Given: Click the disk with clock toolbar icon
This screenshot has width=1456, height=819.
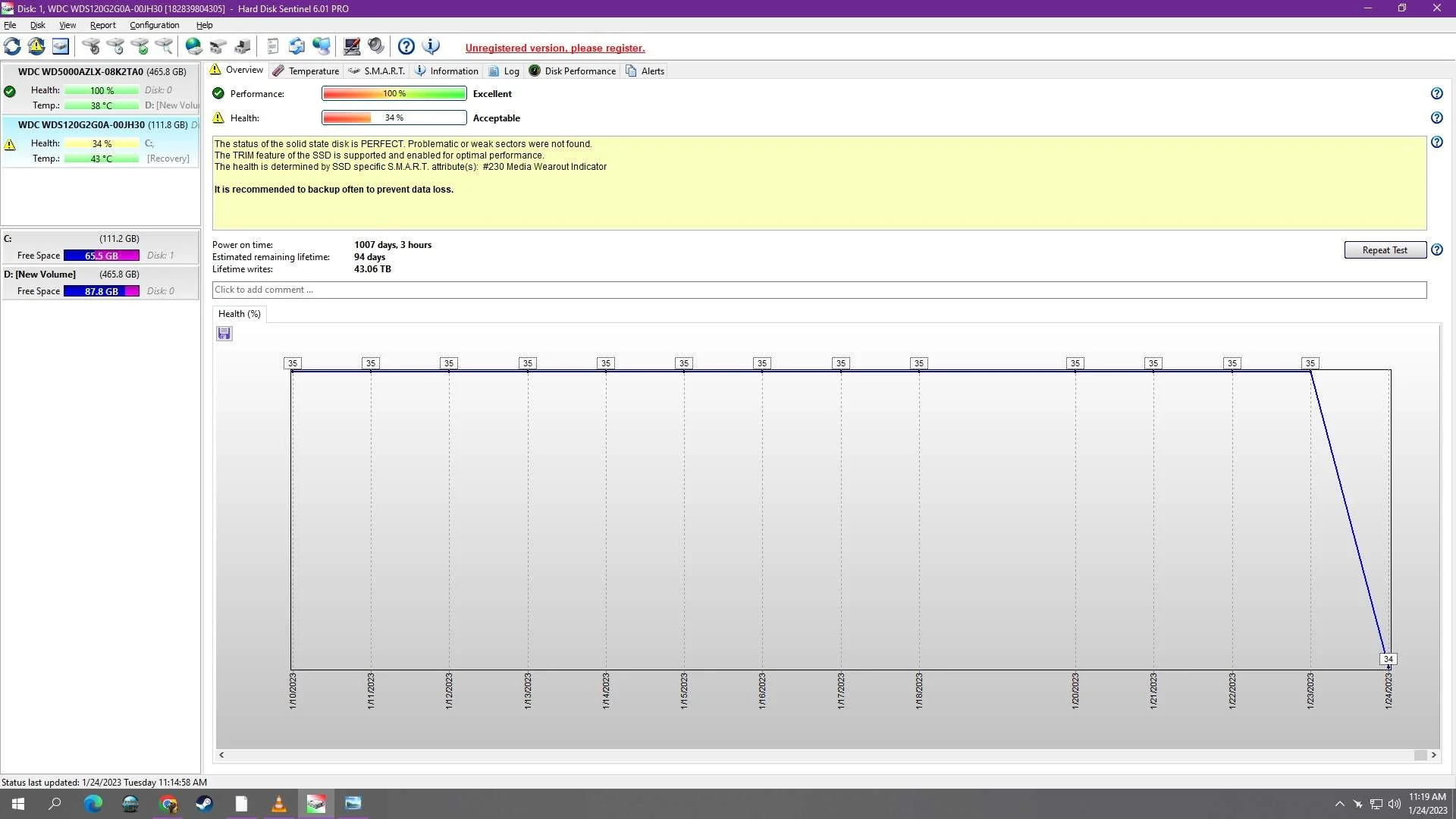Looking at the screenshot, I should click(x=115, y=47).
